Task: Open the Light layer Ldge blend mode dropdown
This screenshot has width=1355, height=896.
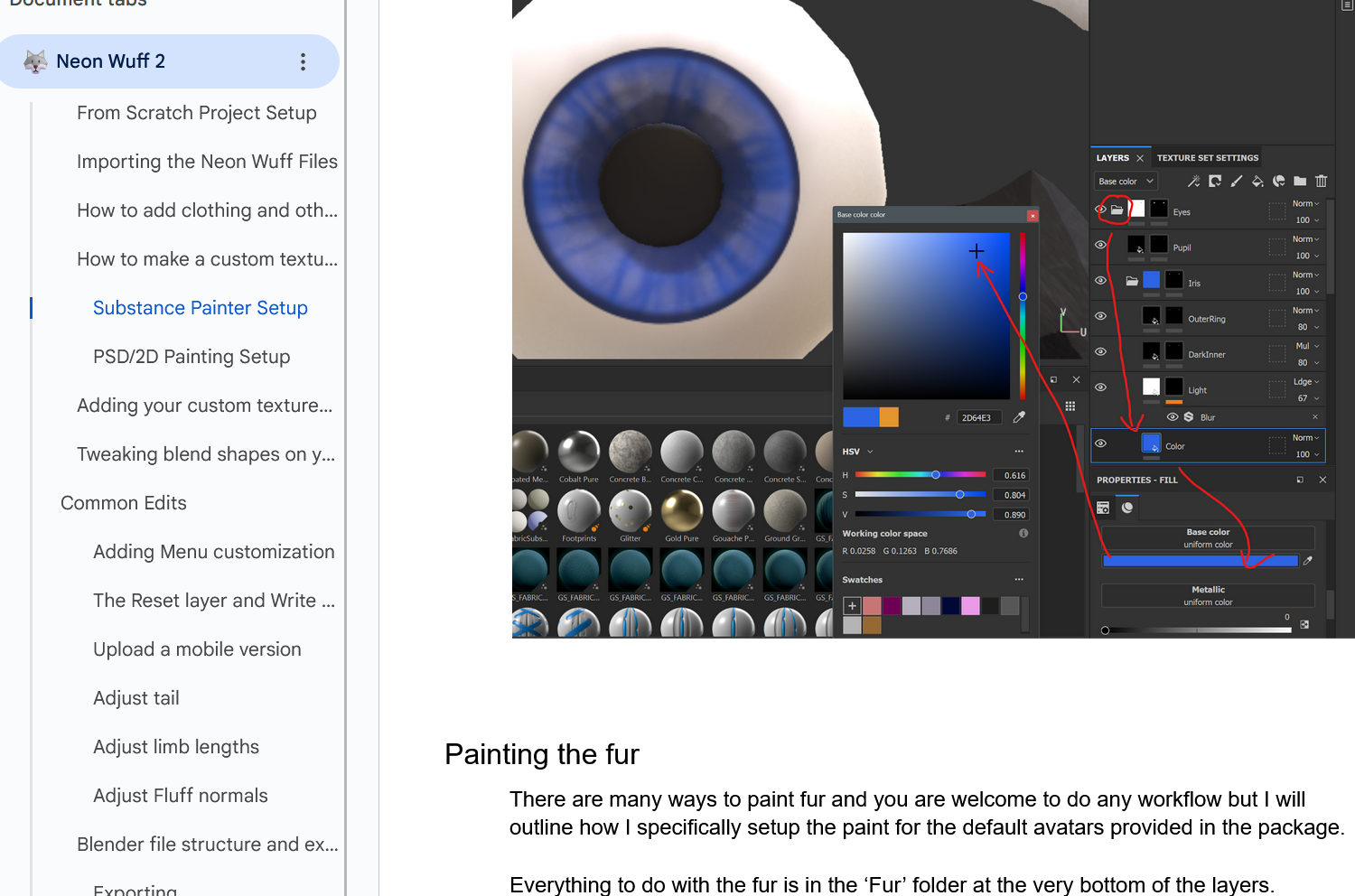Action: 1305,382
